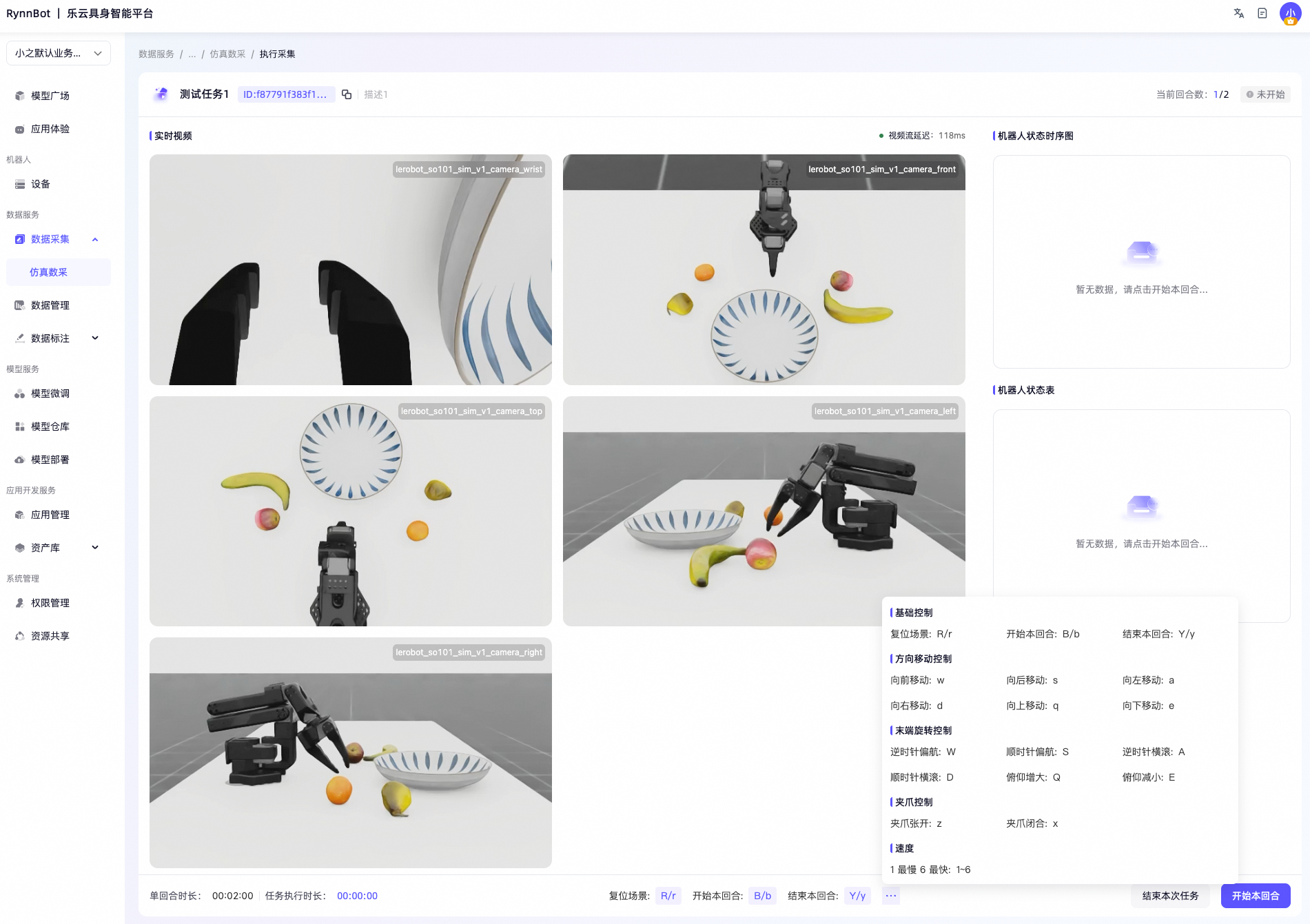Click the 模型仓库 sidebar icon

coord(20,427)
